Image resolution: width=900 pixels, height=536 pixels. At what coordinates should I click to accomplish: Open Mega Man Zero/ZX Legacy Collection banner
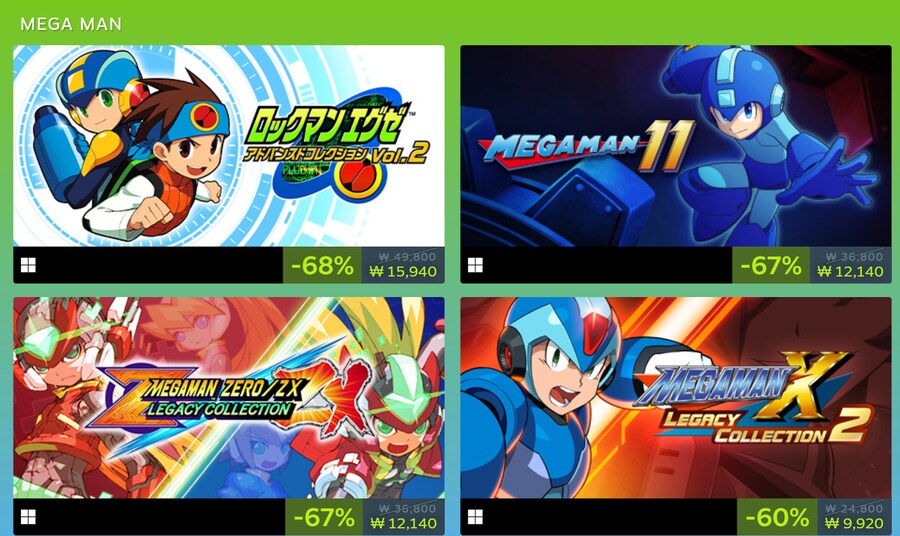point(228,398)
